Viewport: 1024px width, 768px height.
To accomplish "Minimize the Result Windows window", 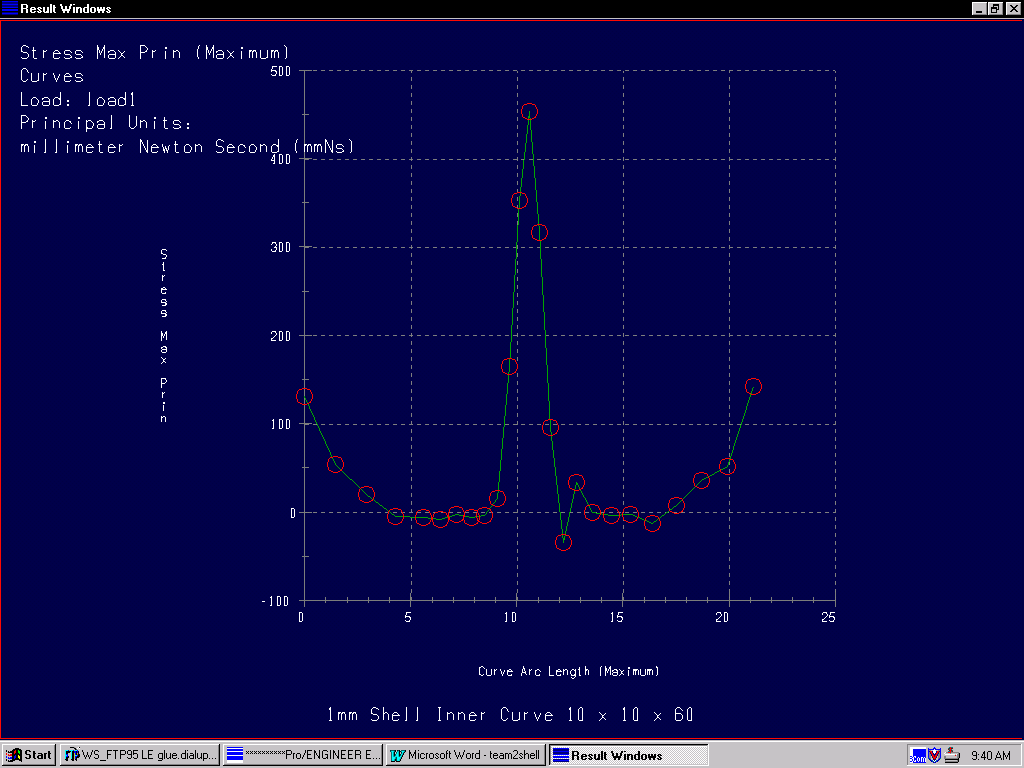I will (979, 8).
